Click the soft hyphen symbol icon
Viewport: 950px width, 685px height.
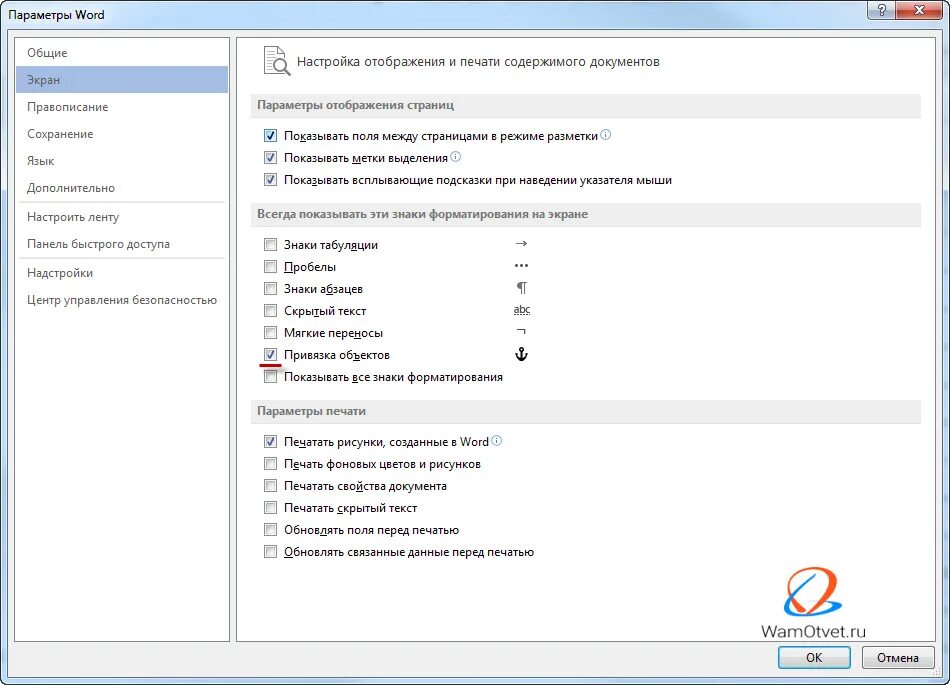pyautogui.click(x=521, y=331)
